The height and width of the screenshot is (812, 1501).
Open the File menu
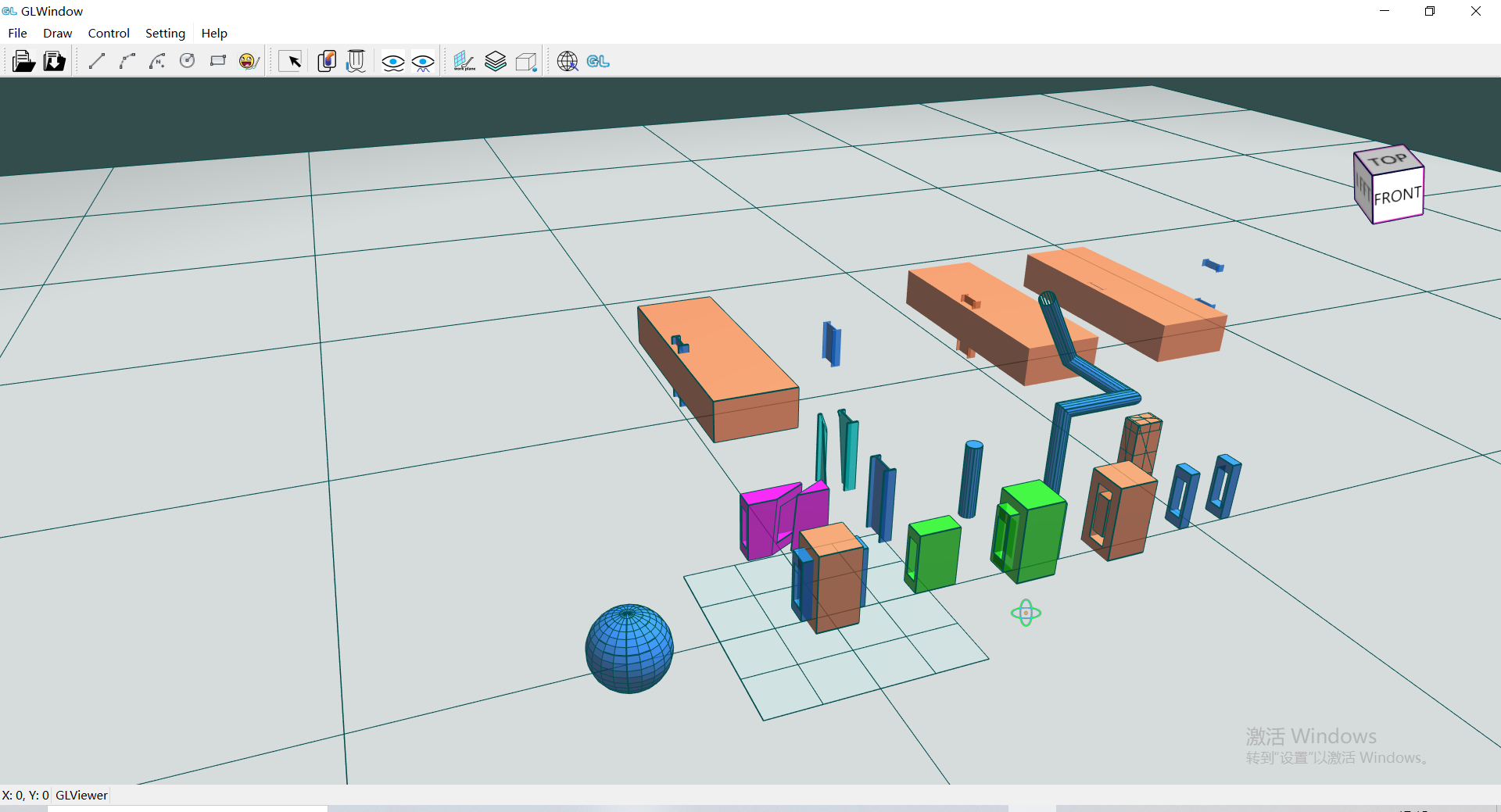[17, 33]
